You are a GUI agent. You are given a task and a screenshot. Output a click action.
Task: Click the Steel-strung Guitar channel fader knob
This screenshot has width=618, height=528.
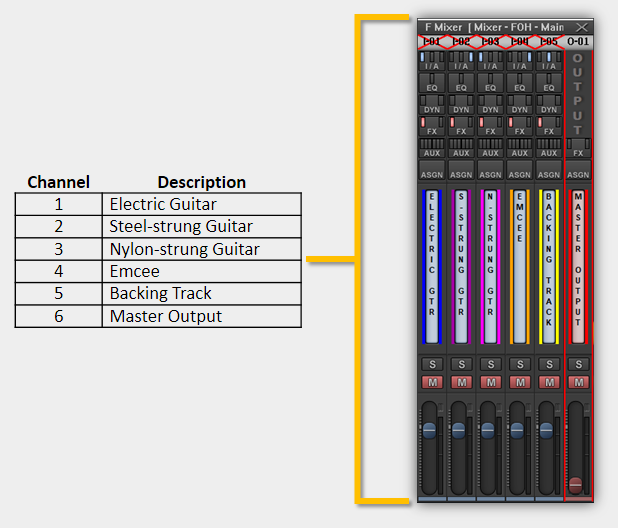click(459, 430)
